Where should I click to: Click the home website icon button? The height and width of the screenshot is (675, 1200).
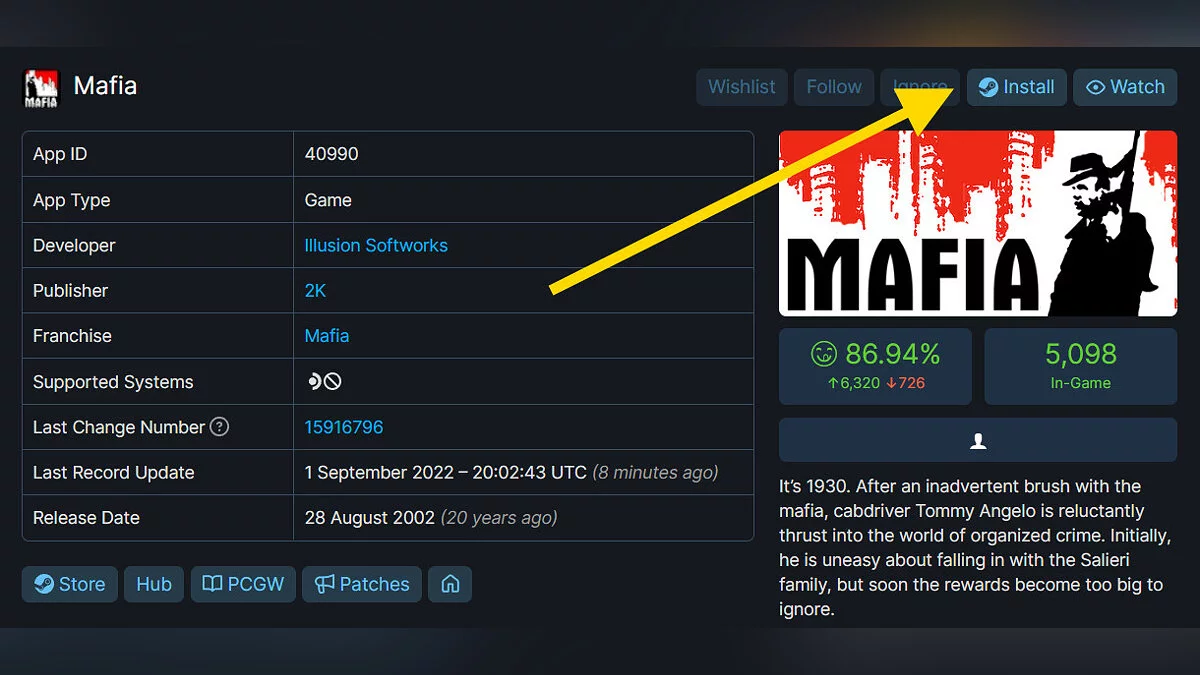450,584
